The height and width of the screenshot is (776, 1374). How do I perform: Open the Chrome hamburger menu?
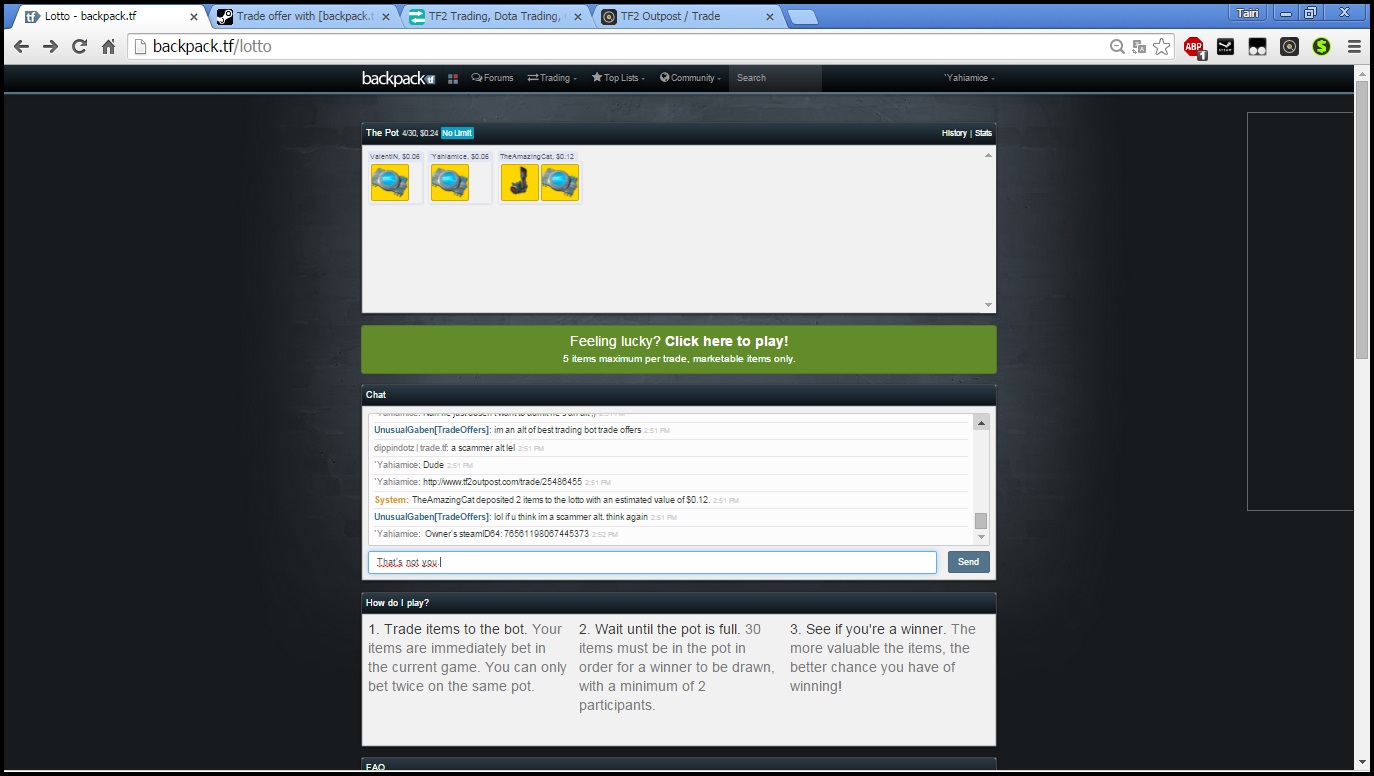point(1354,46)
